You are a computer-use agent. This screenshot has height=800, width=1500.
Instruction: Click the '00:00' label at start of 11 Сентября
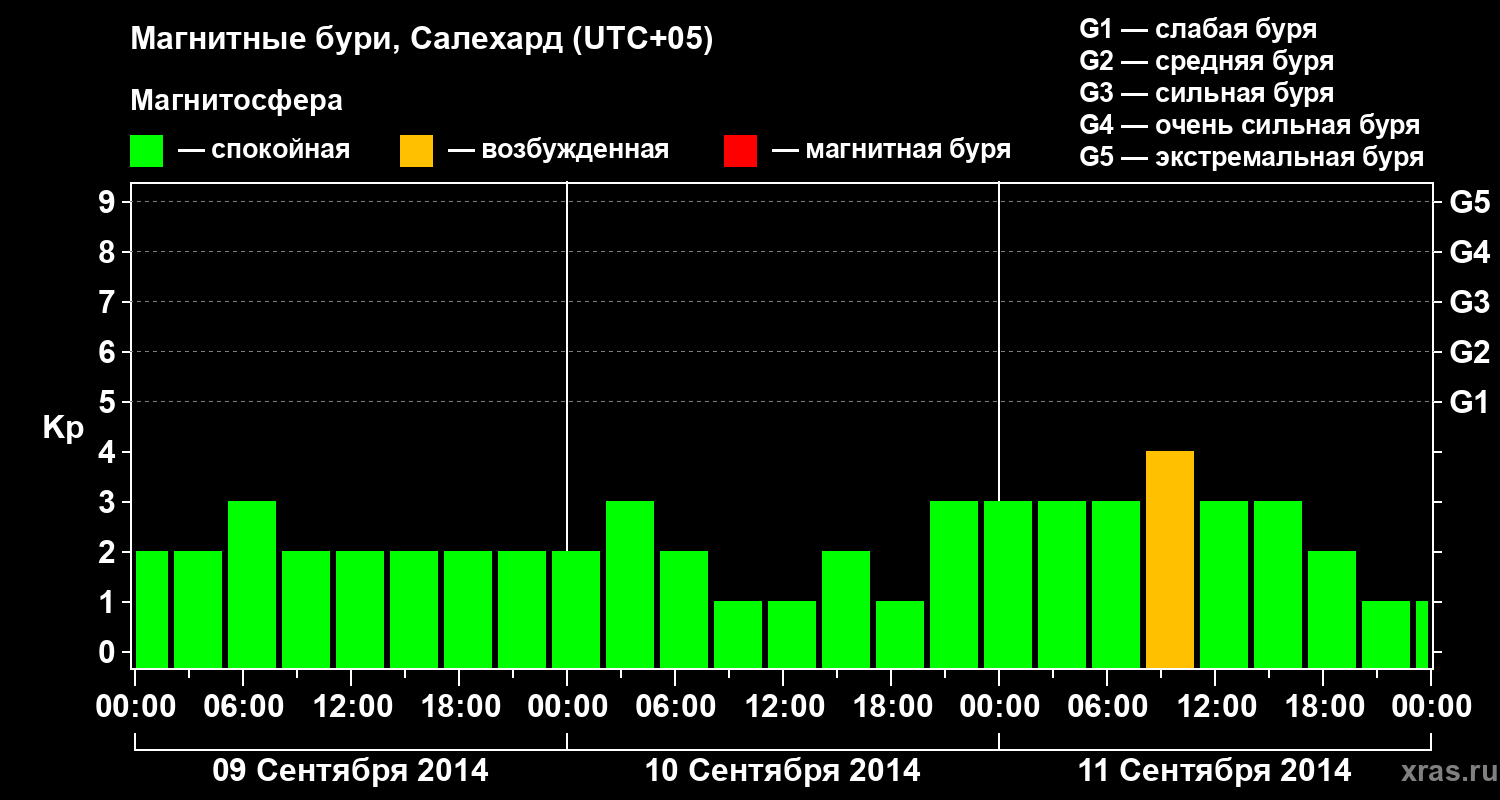999,707
